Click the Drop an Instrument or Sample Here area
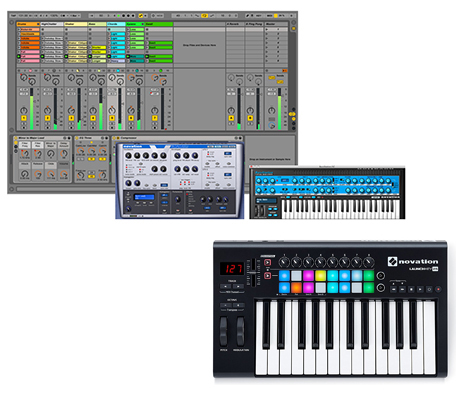Screen dimensions: 456x394 tap(270, 159)
